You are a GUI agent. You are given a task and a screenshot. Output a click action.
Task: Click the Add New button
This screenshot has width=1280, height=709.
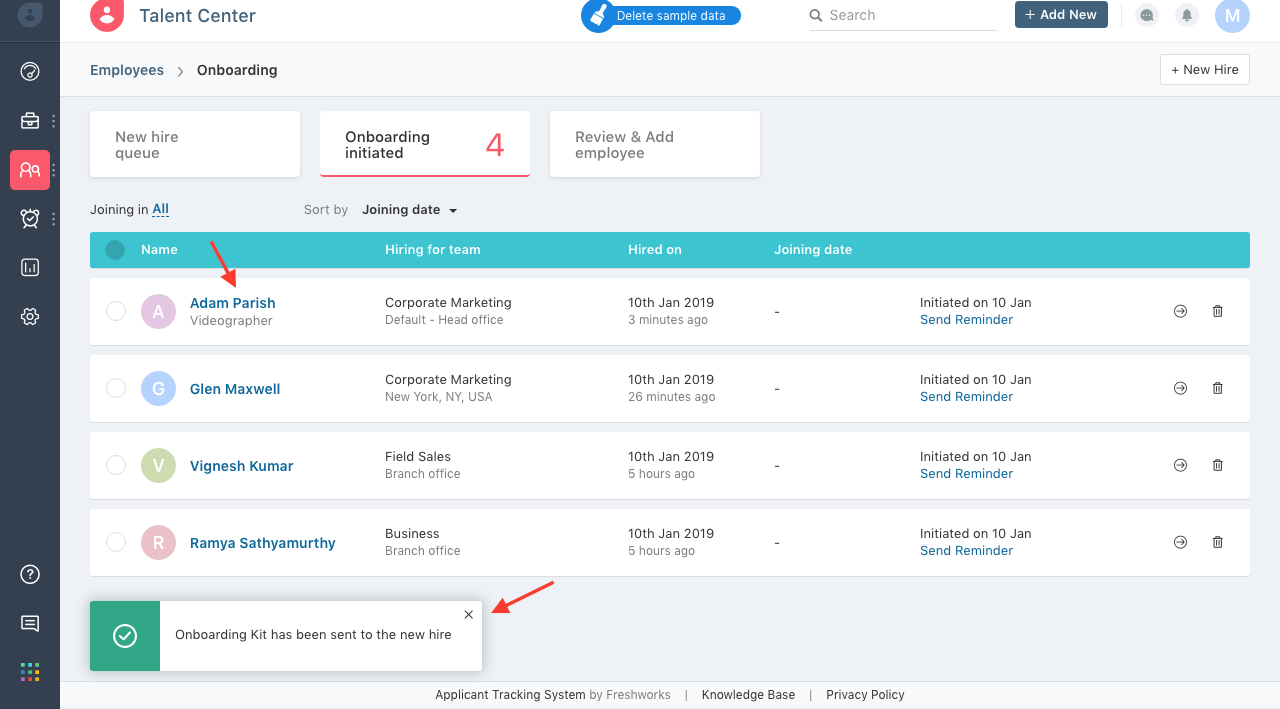click(x=1061, y=14)
